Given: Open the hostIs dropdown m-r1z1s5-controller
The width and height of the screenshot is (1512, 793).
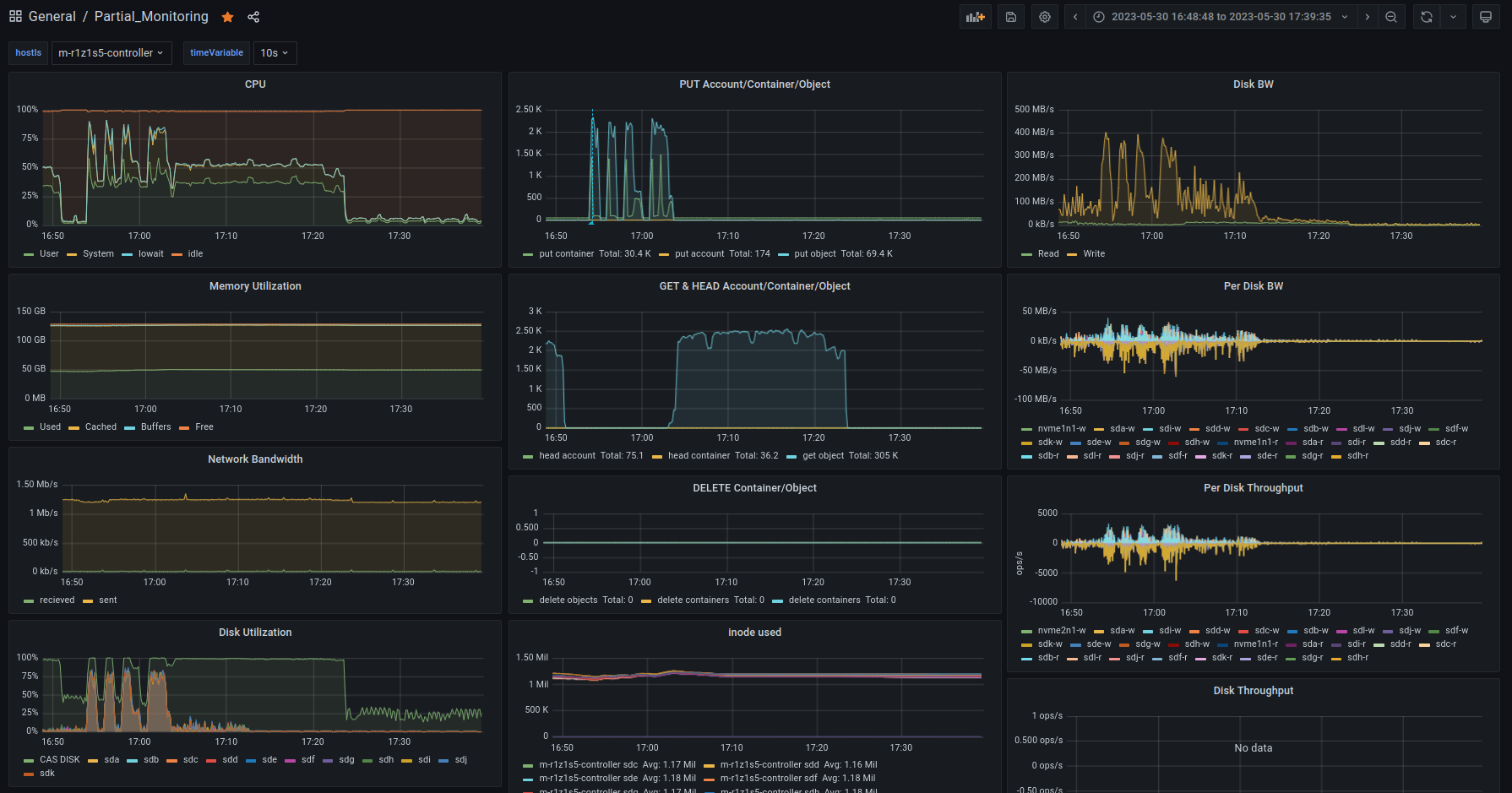Looking at the screenshot, I should (111, 53).
